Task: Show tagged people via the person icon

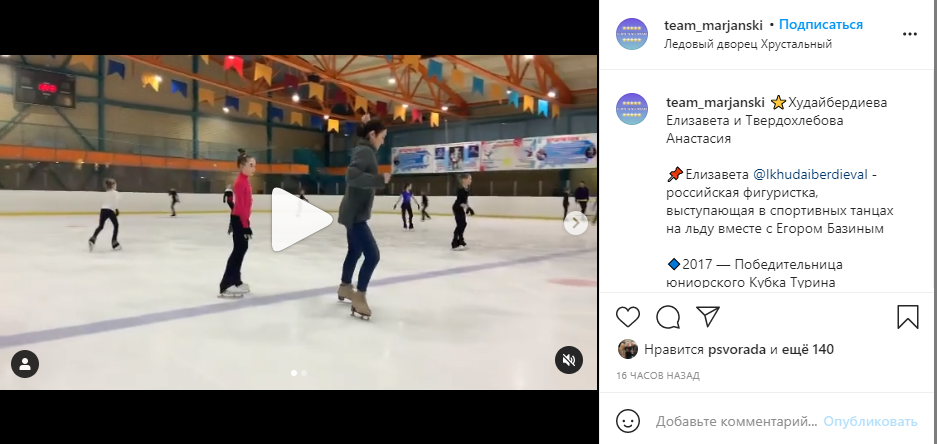Action: [25, 364]
